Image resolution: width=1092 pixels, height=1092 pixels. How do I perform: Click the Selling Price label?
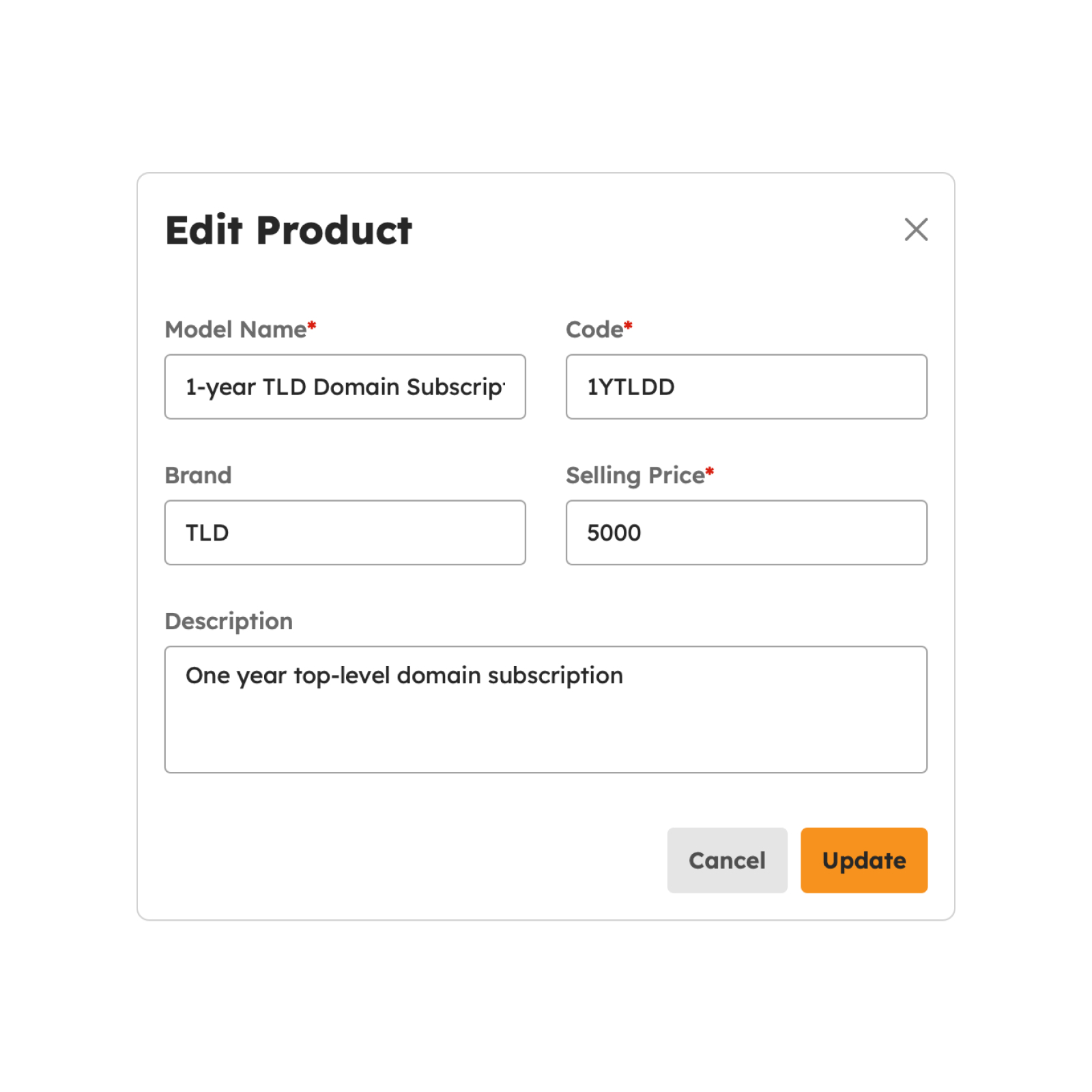click(x=635, y=475)
